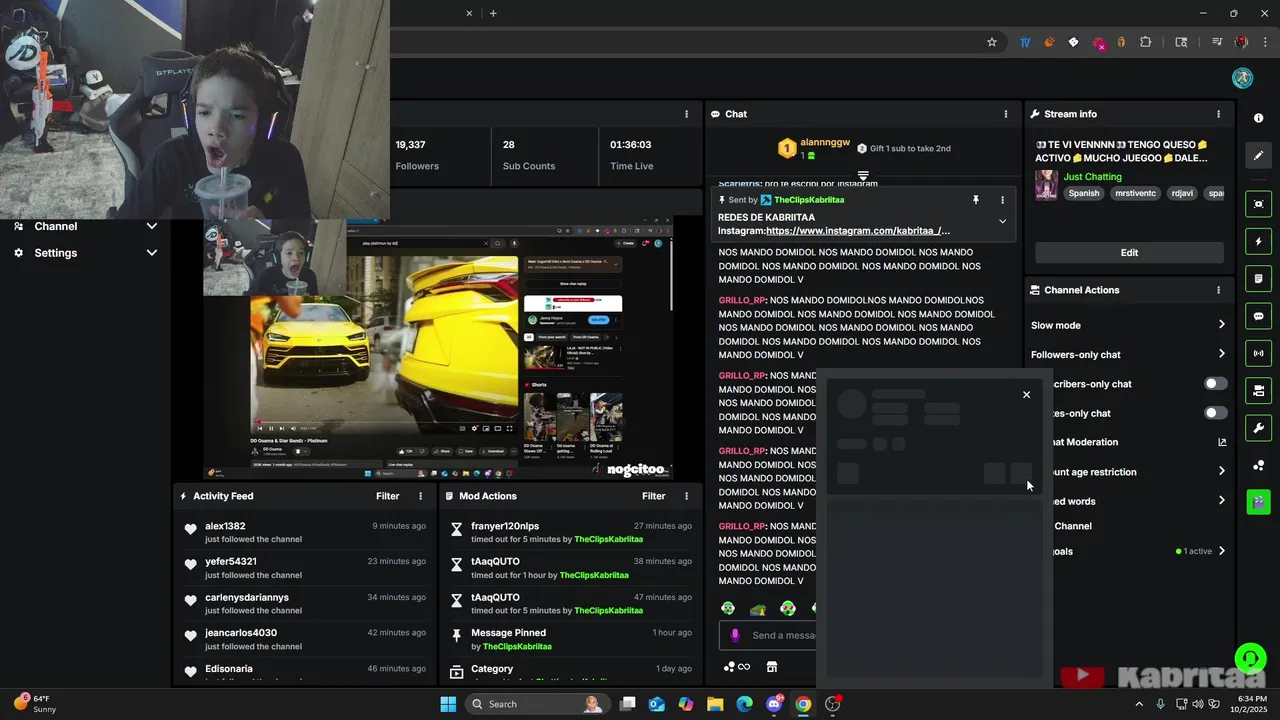
Task: Click yefer54321 in Activity Feed
Action: click(x=231, y=562)
